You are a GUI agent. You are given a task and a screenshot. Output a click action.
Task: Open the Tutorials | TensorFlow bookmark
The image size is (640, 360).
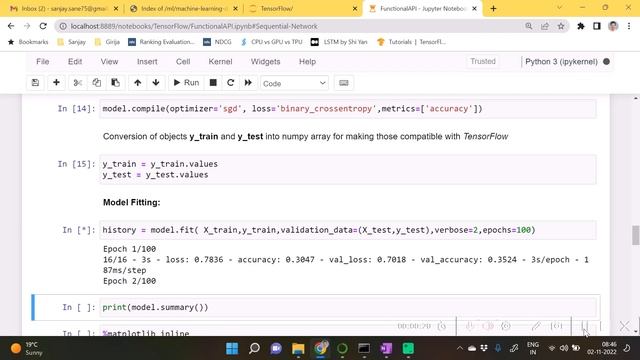[411, 42]
